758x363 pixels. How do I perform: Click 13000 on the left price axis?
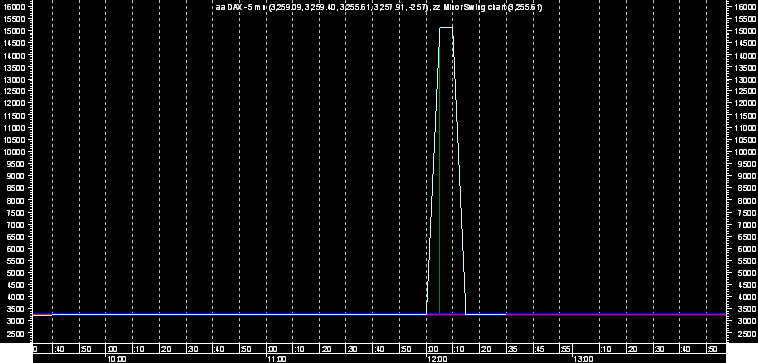click(14, 80)
